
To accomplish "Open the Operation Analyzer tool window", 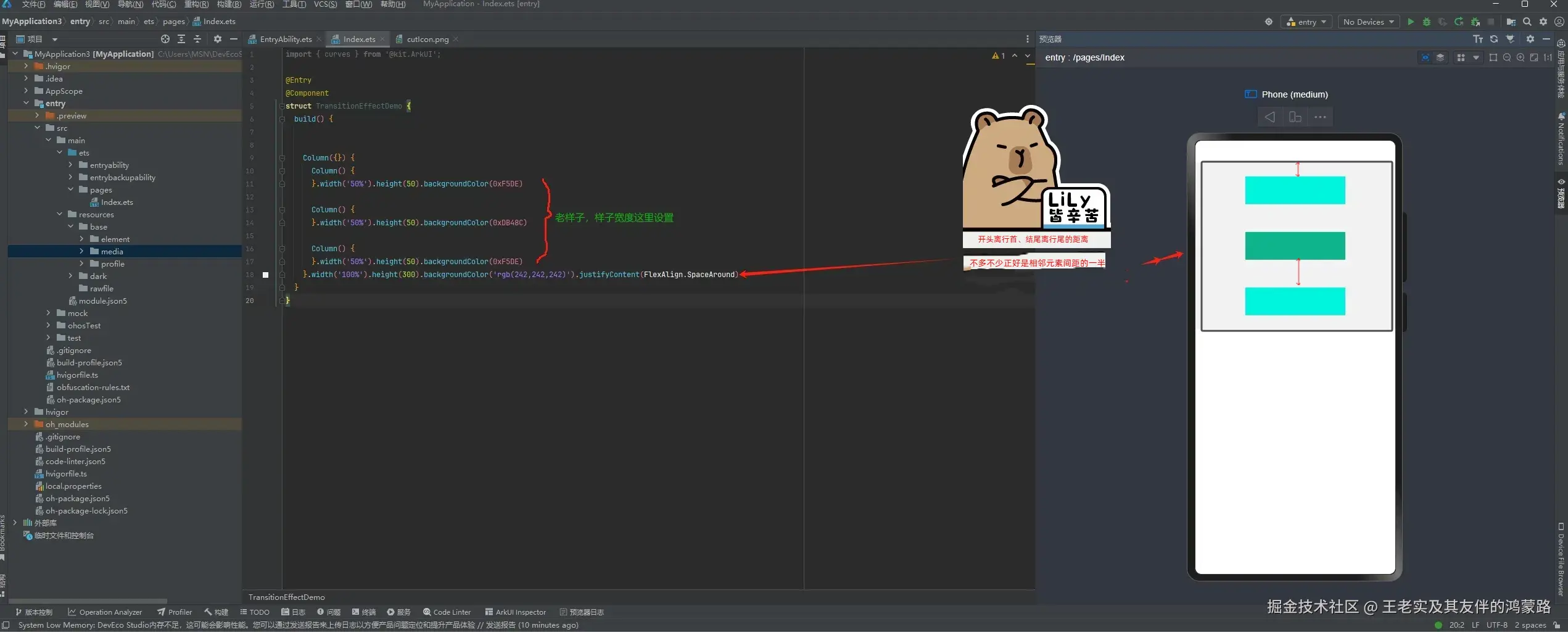I will coord(105,612).
